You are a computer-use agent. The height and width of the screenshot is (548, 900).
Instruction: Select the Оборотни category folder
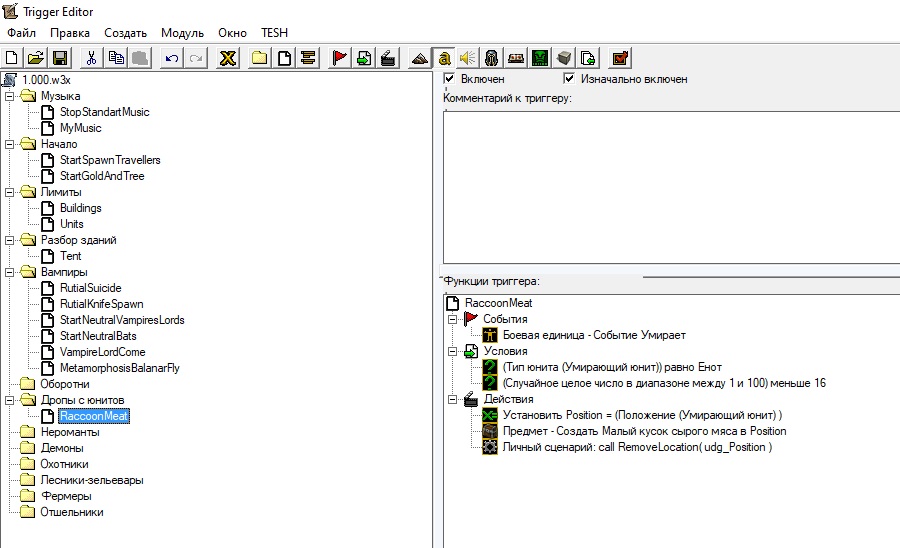tap(64, 384)
